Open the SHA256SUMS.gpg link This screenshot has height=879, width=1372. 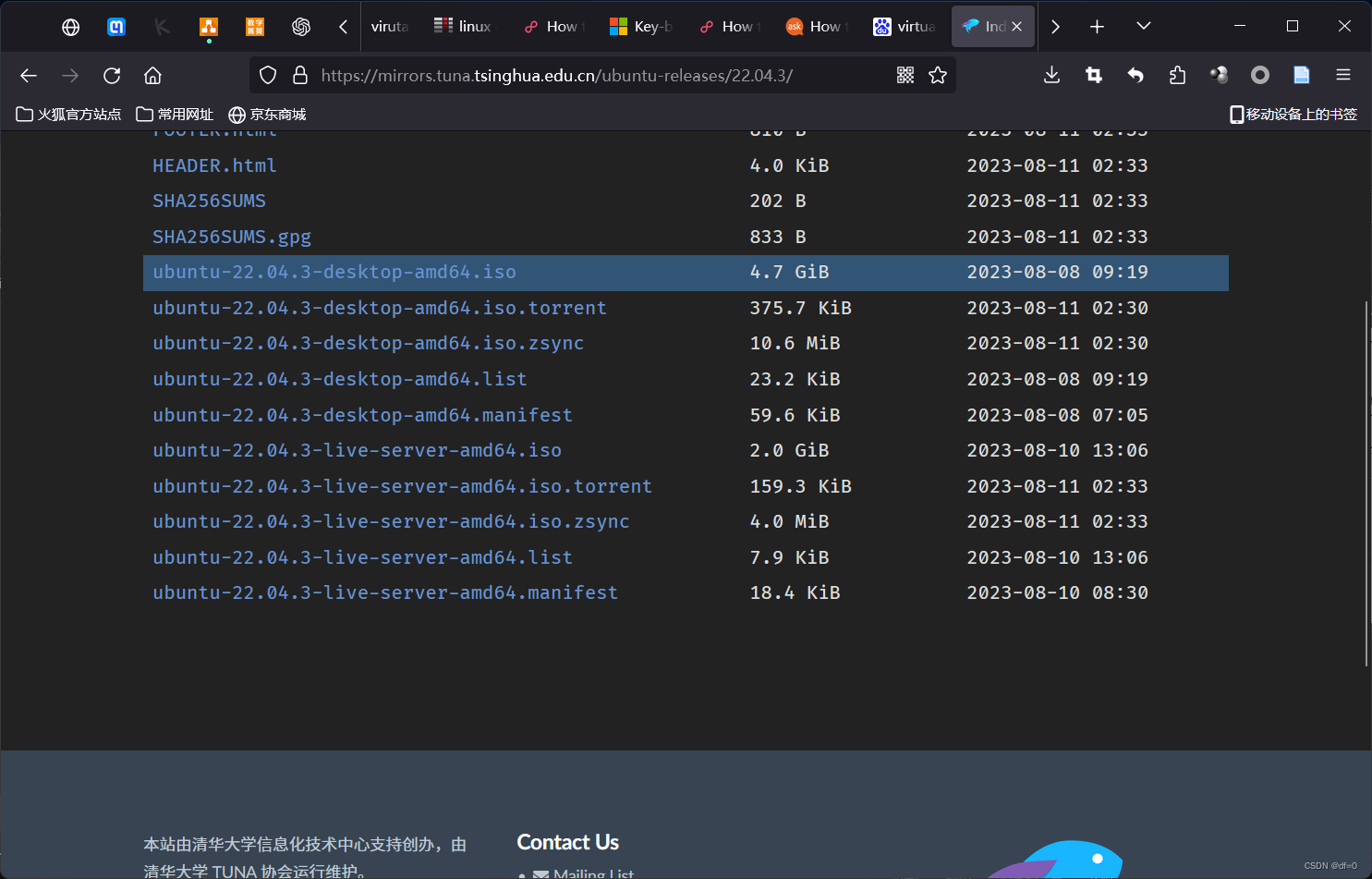pos(232,237)
